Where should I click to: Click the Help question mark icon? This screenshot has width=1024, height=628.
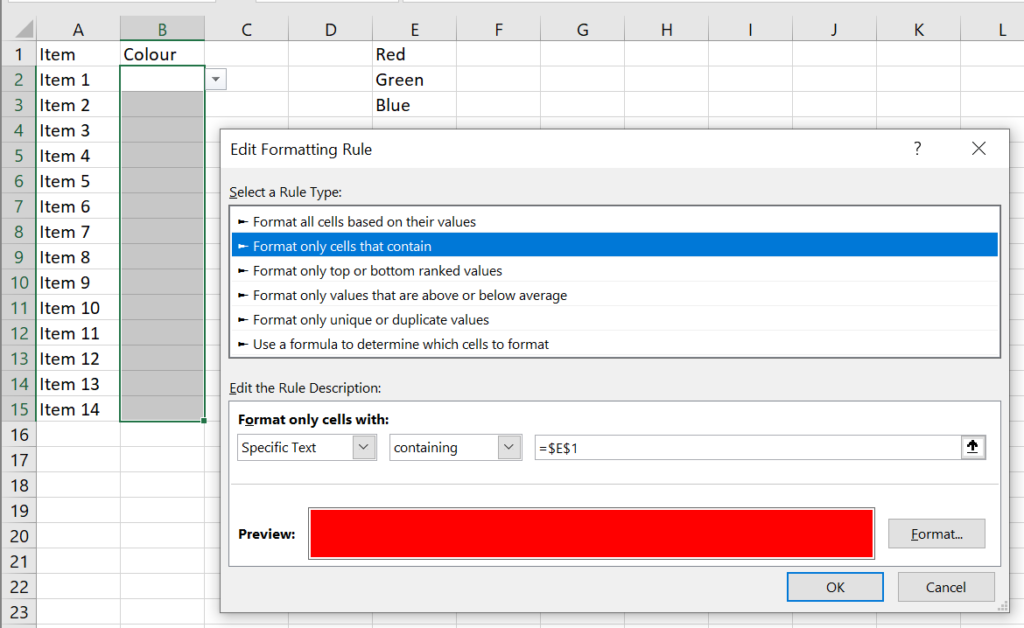[917, 149]
